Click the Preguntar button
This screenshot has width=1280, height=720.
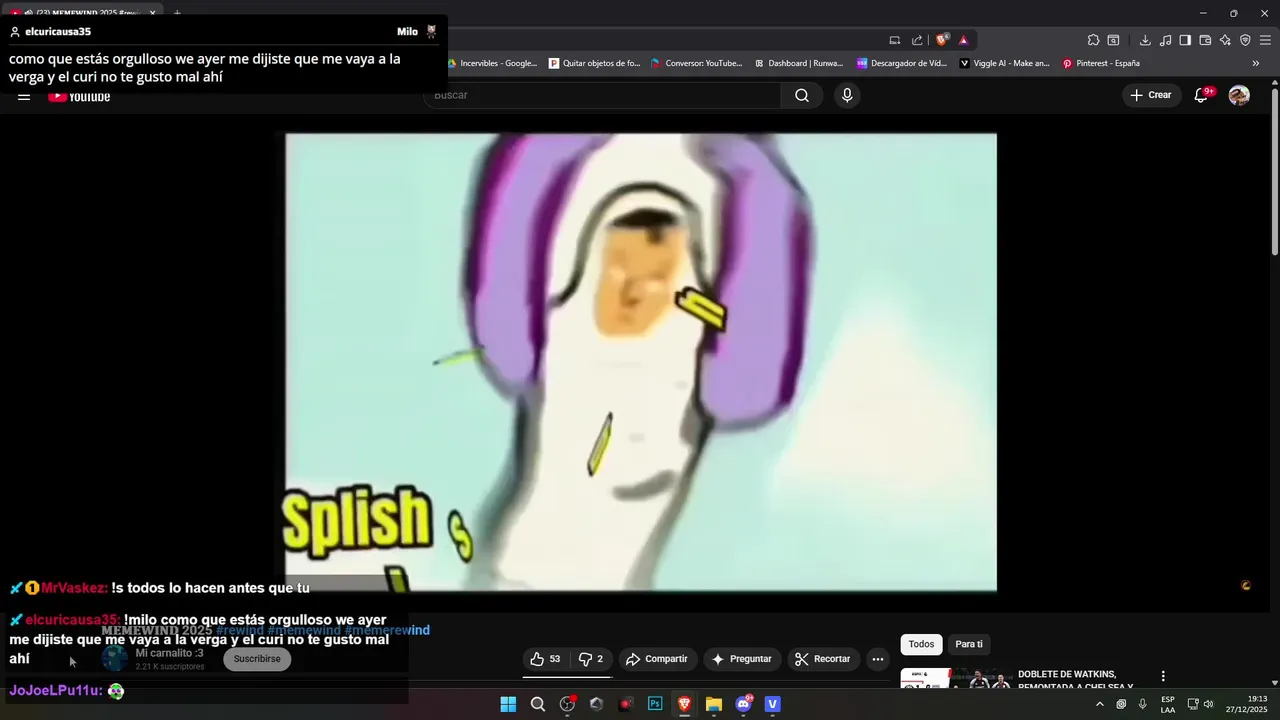click(741, 659)
